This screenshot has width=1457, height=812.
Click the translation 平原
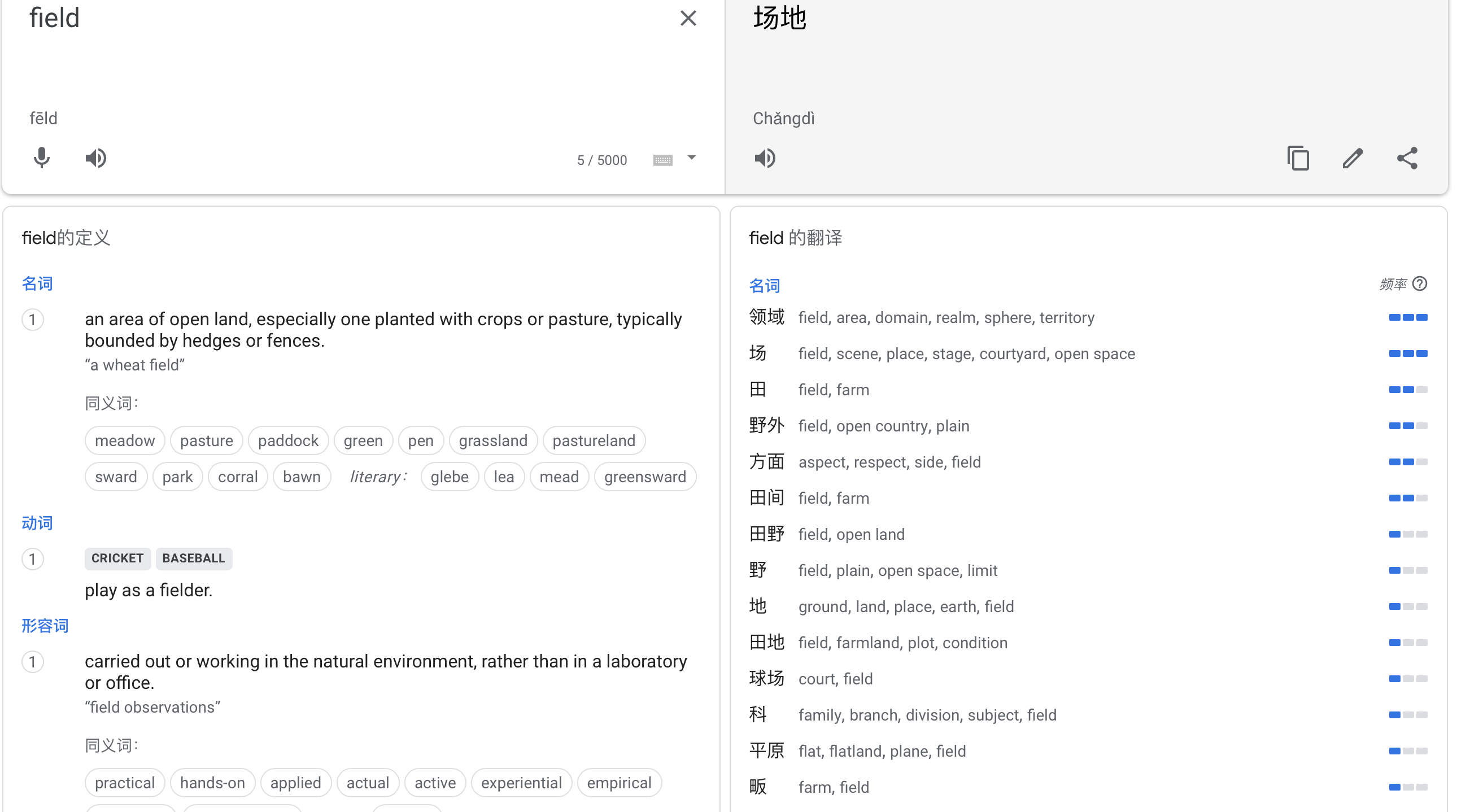tap(766, 751)
